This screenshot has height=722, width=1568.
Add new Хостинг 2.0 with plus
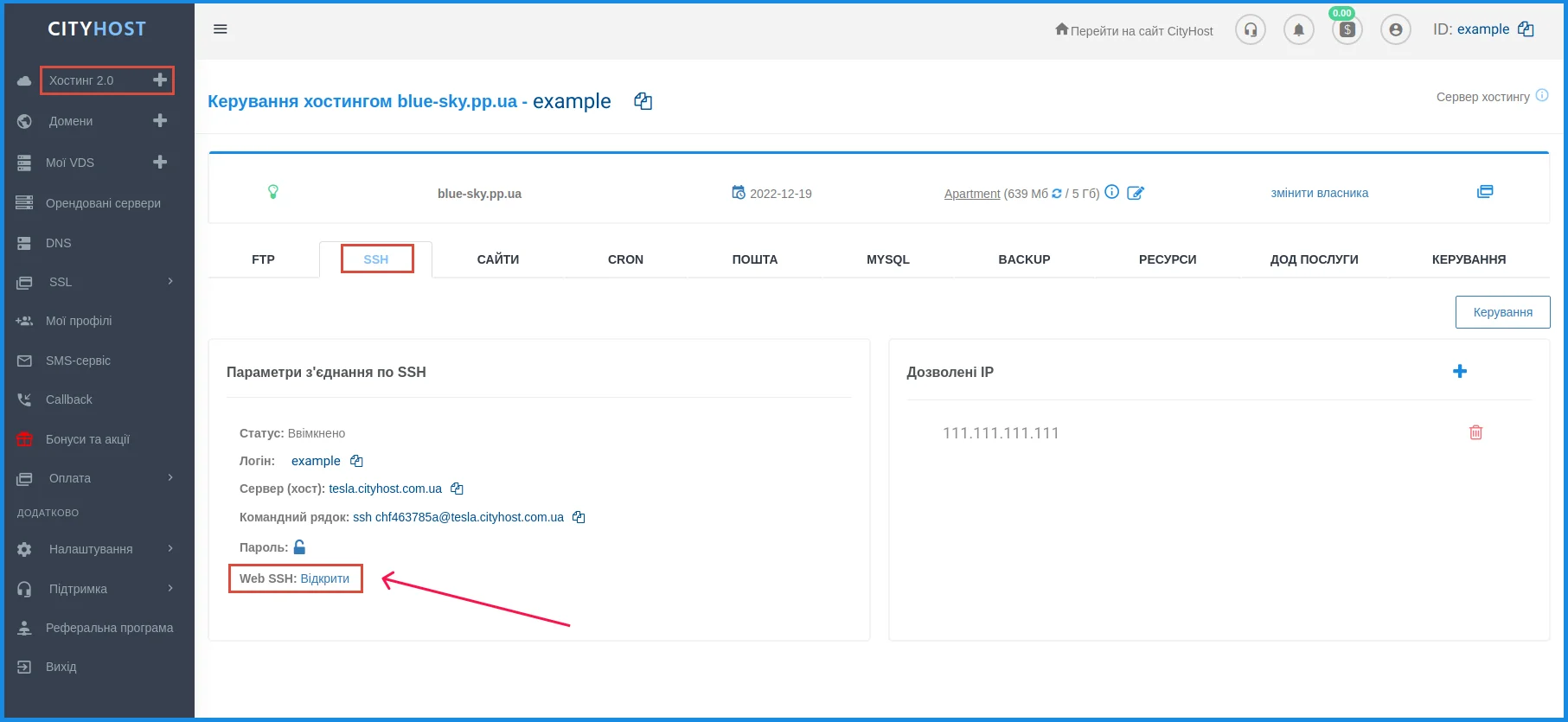pos(160,80)
